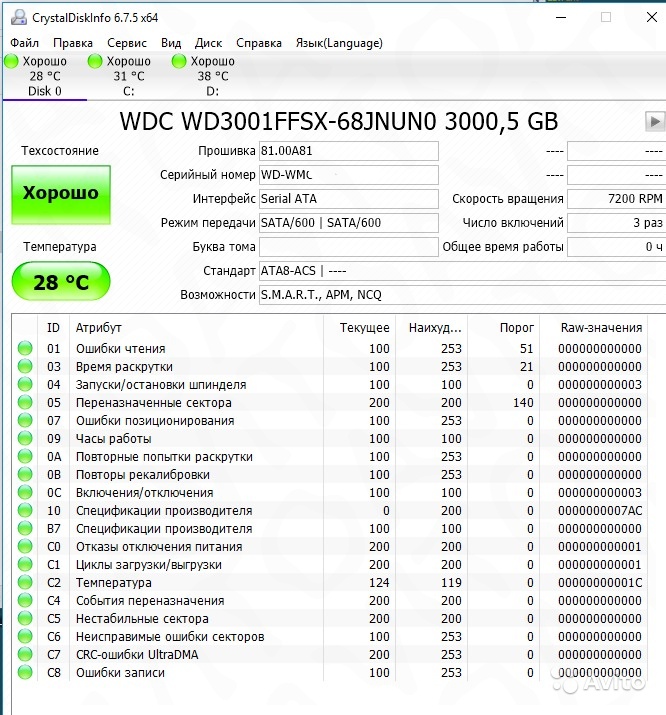Click the Общее время работы value 0 ч
Screen dimensions: 666x715
(617, 247)
